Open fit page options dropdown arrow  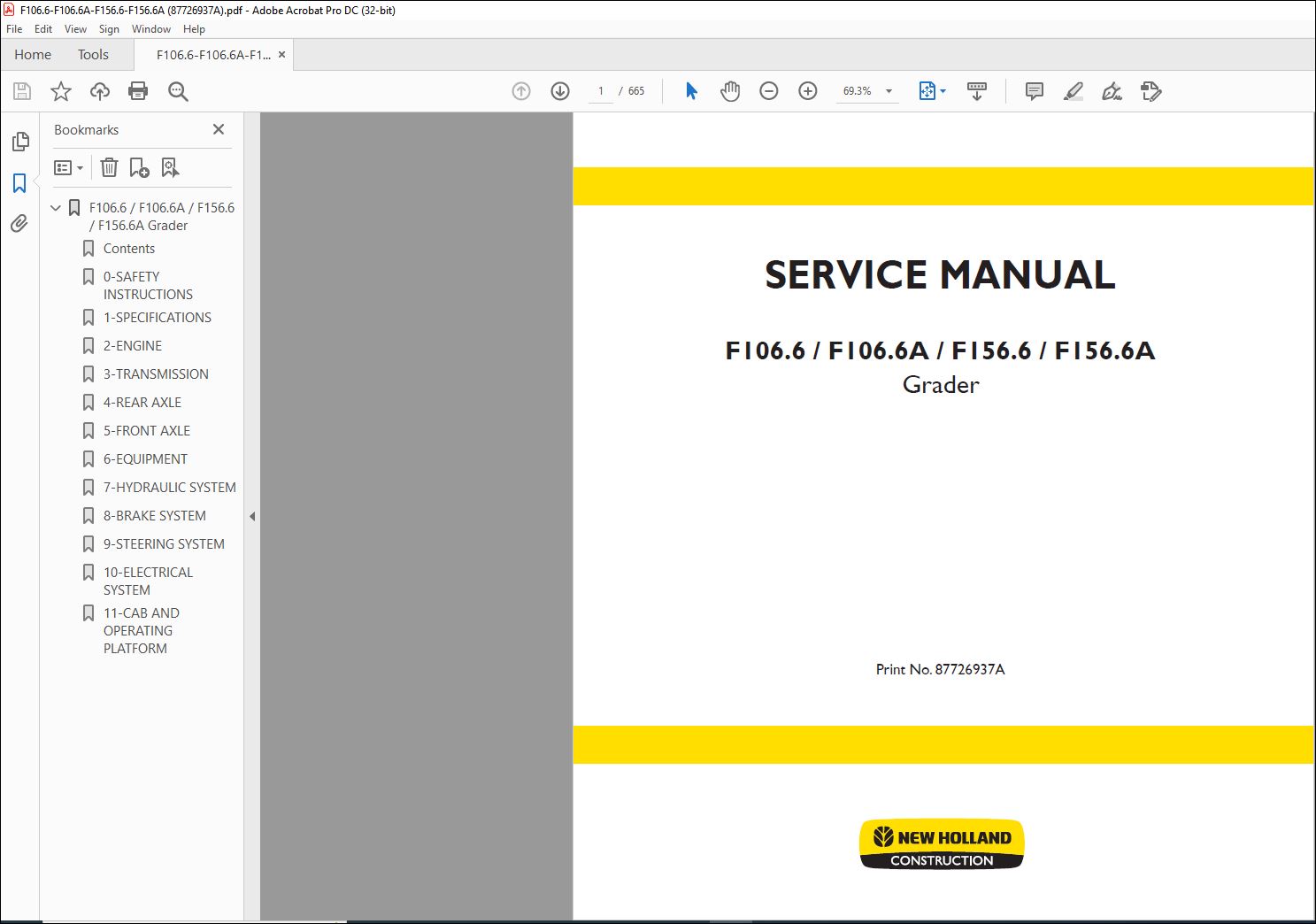pyautogui.click(x=943, y=91)
